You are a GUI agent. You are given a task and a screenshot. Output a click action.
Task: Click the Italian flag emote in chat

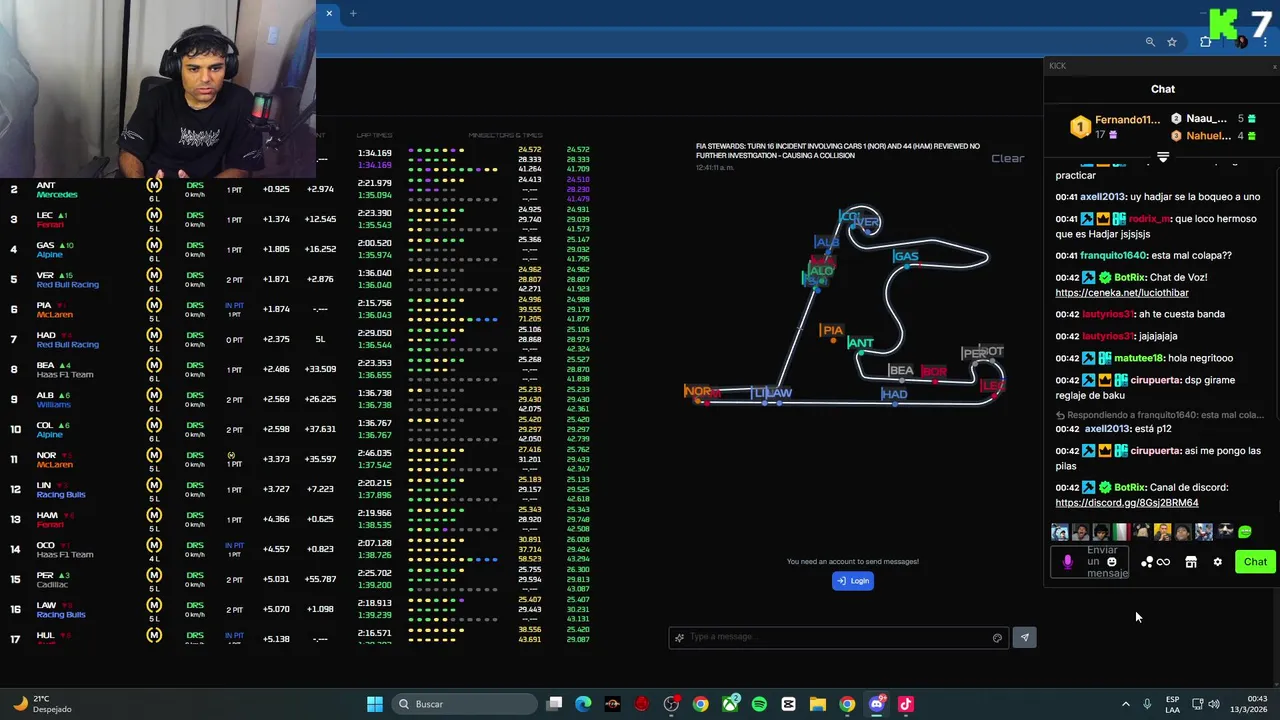click(1121, 532)
